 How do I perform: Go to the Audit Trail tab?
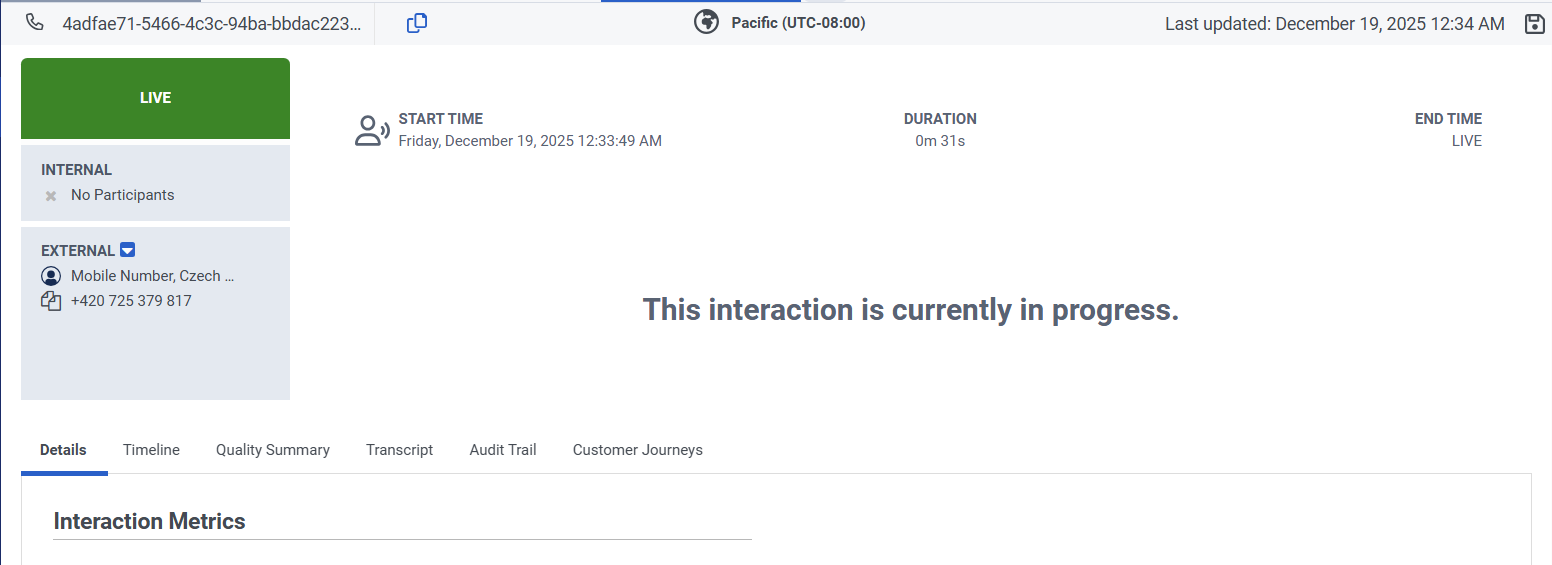(503, 450)
